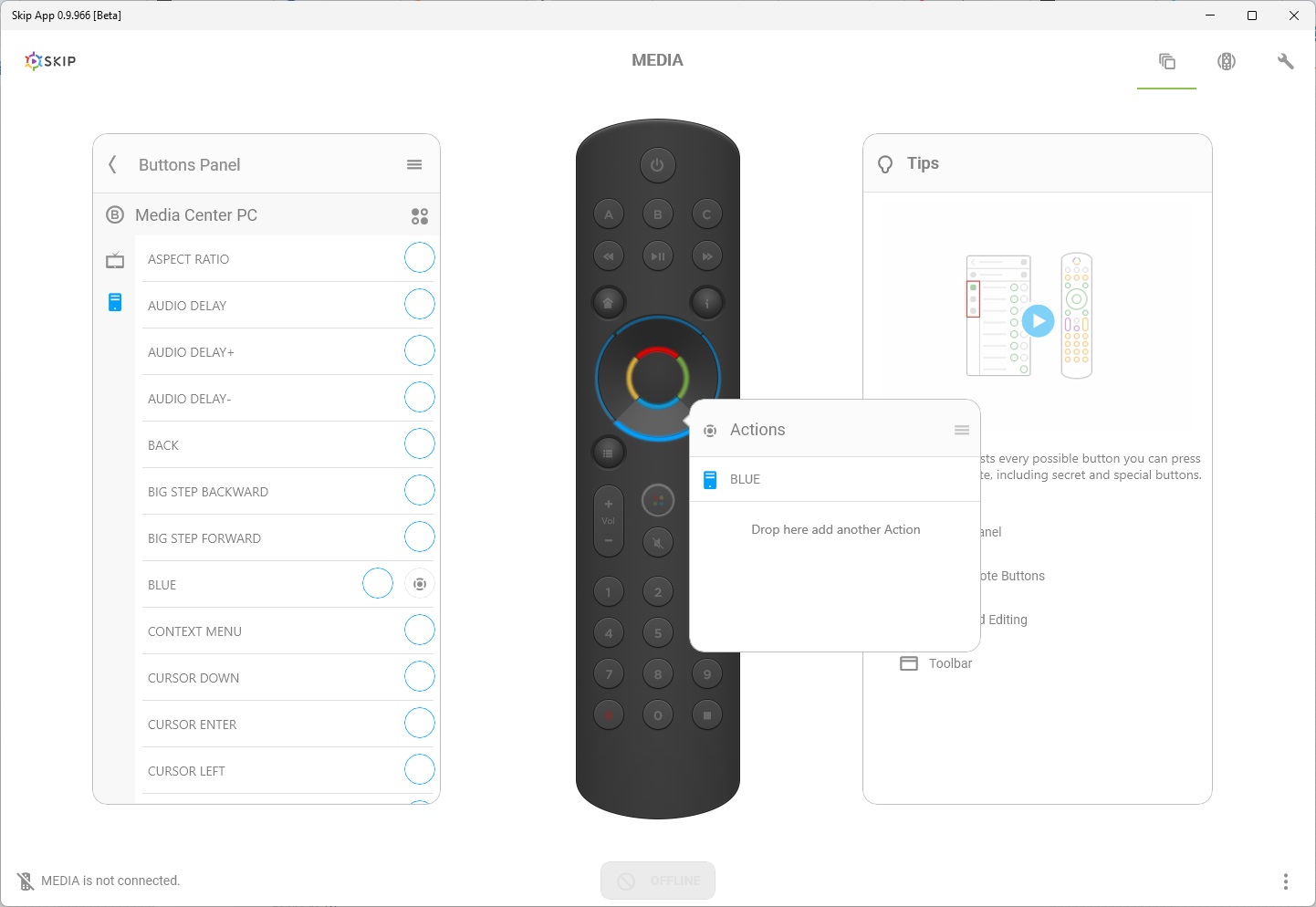The height and width of the screenshot is (907, 1316).
Task: Click the mute button on the remote
Action: [657, 543]
